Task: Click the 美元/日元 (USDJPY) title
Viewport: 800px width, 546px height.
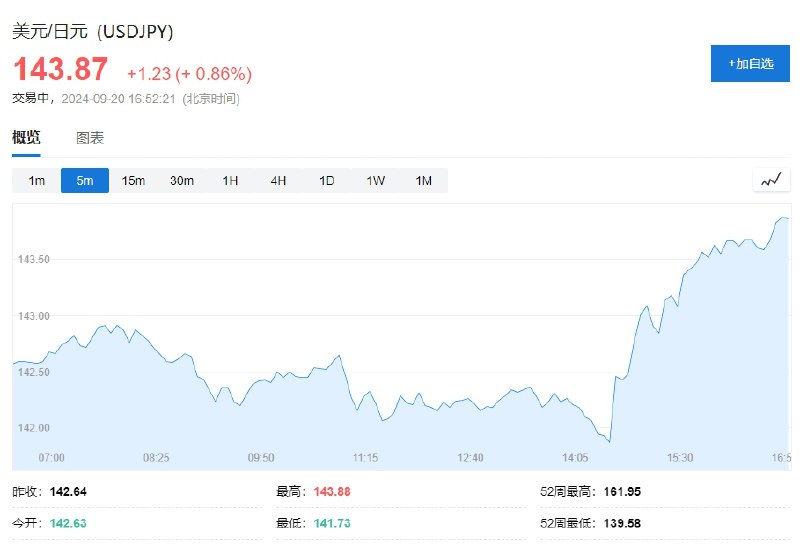Action: pos(92,31)
